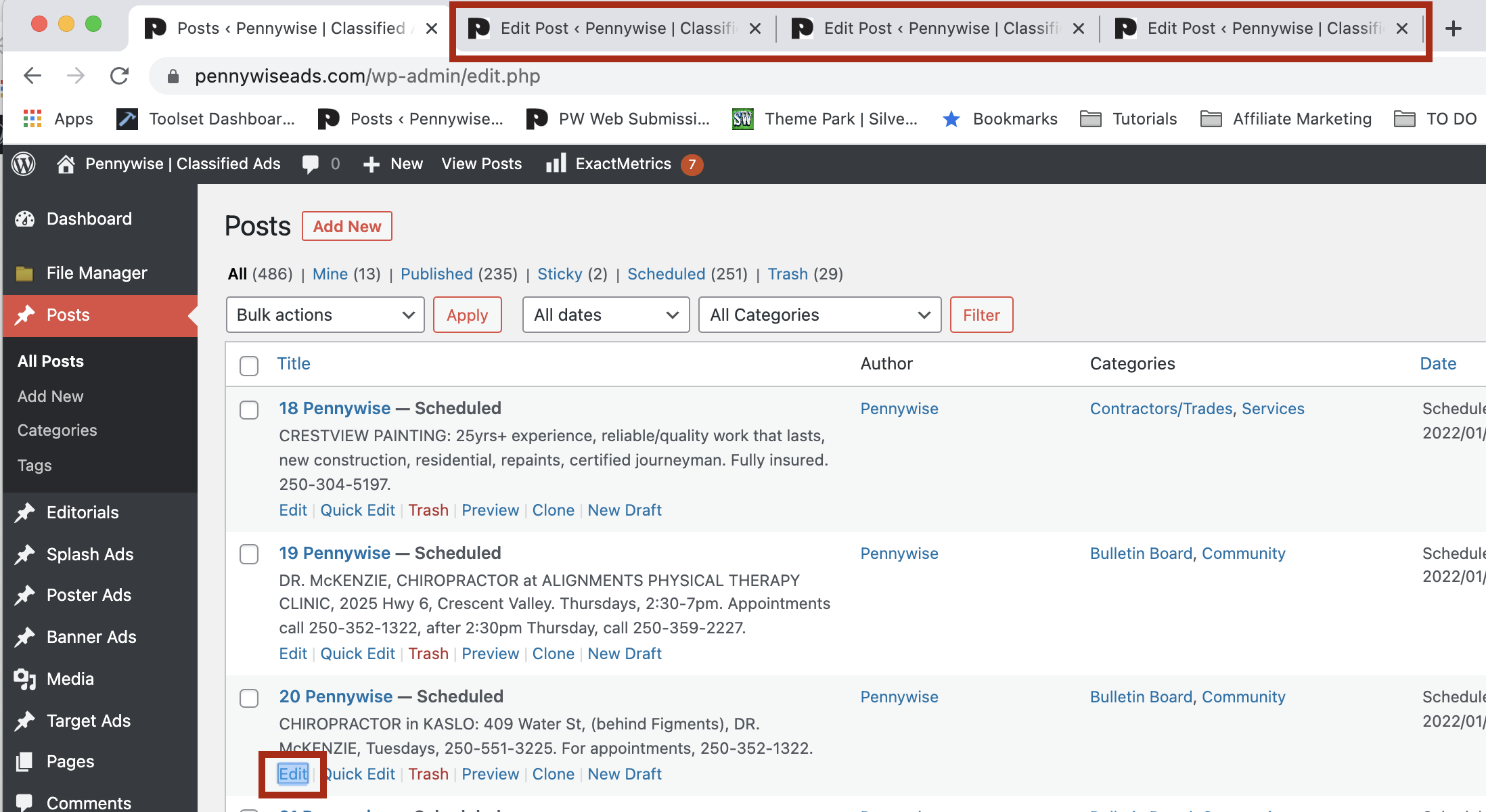Open Tutorials bookmark folder
The height and width of the screenshot is (812, 1486).
tap(1128, 119)
